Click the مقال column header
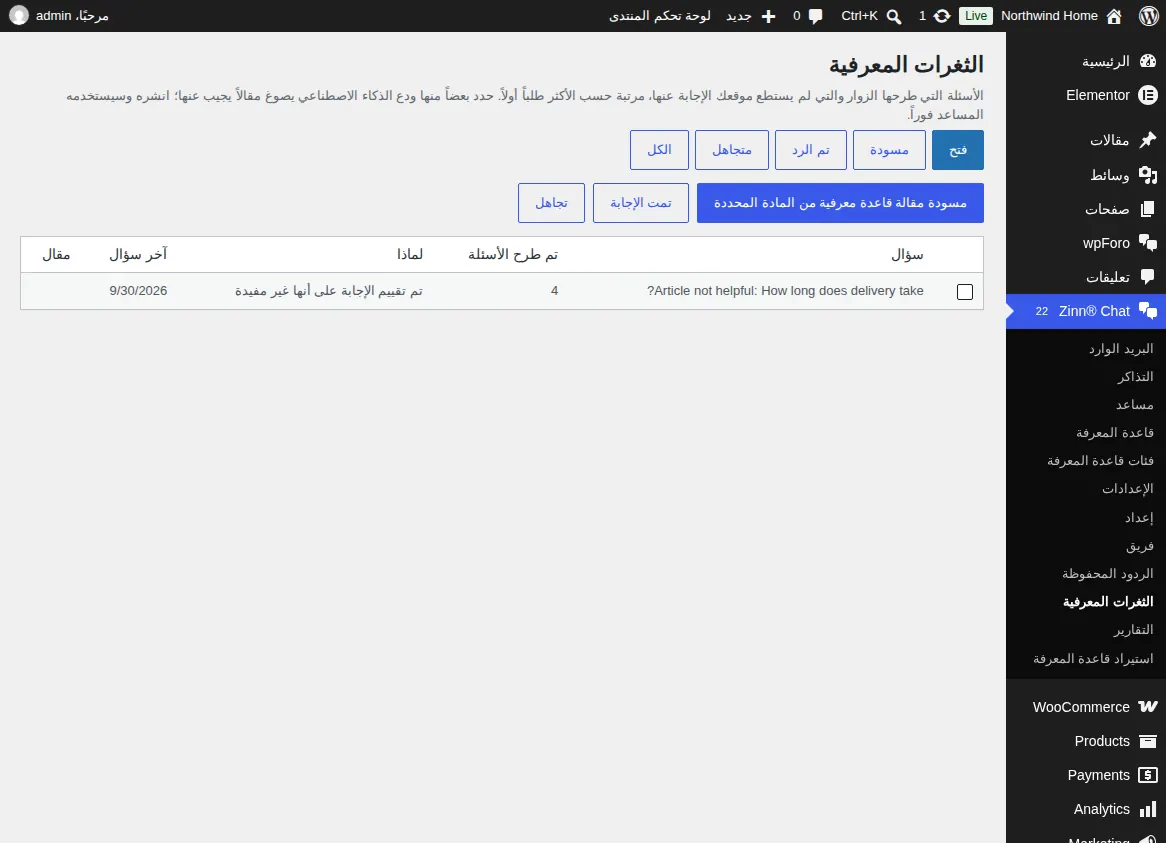This screenshot has height=843, width=1166. click(56, 255)
